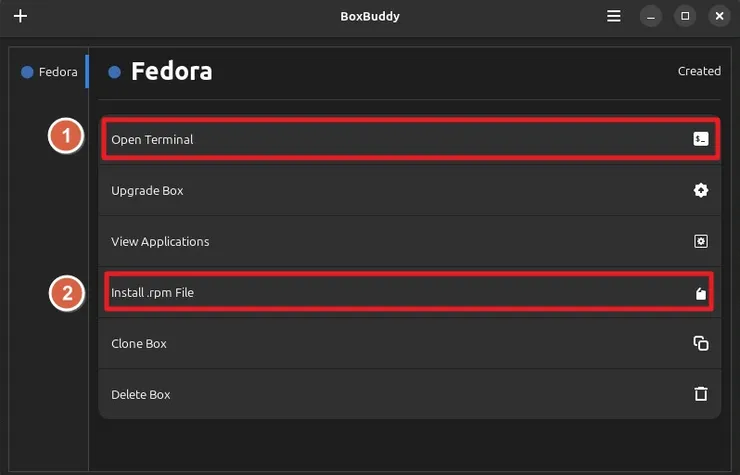Minimize the BoxBuddy window
740x475 pixels.
tap(651, 16)
